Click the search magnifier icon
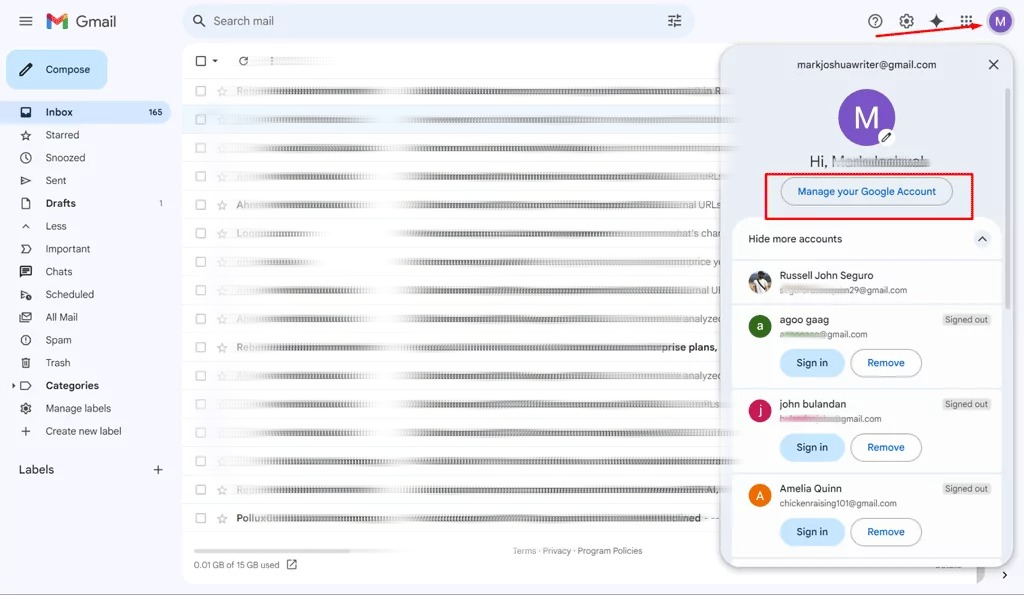Image resolution: width=1024 pixels, height=595 pixels. click(x=199, y=21)
